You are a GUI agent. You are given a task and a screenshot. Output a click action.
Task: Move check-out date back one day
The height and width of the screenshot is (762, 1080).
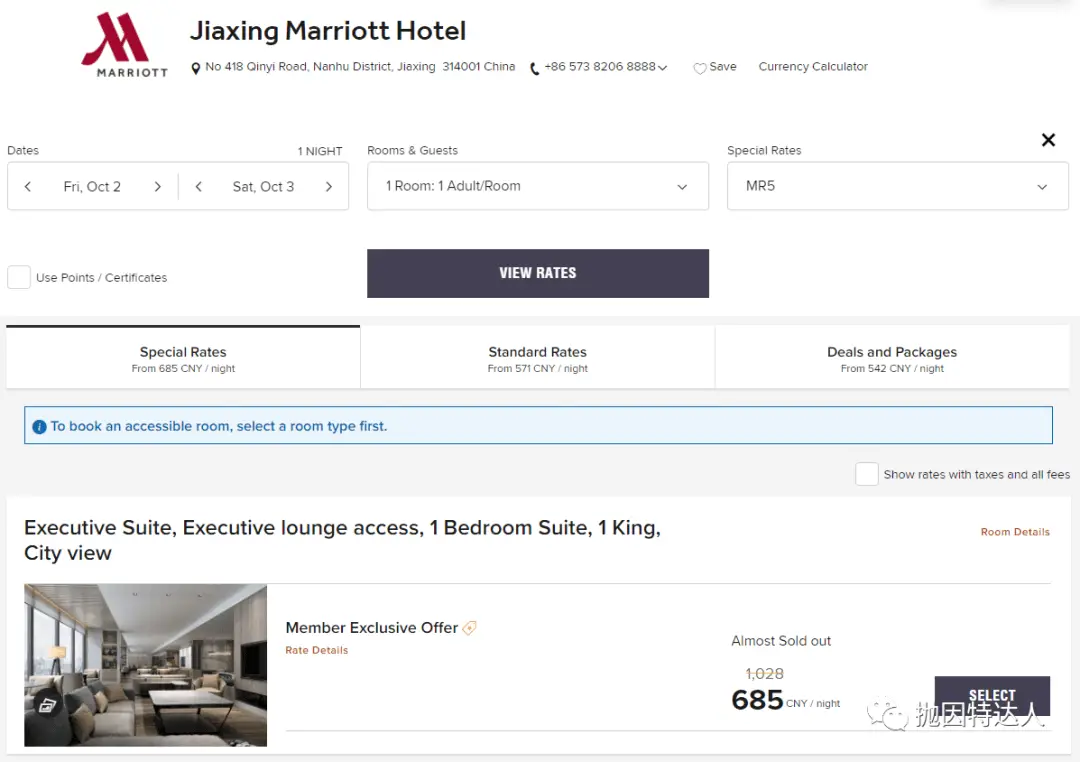(199, 187)
